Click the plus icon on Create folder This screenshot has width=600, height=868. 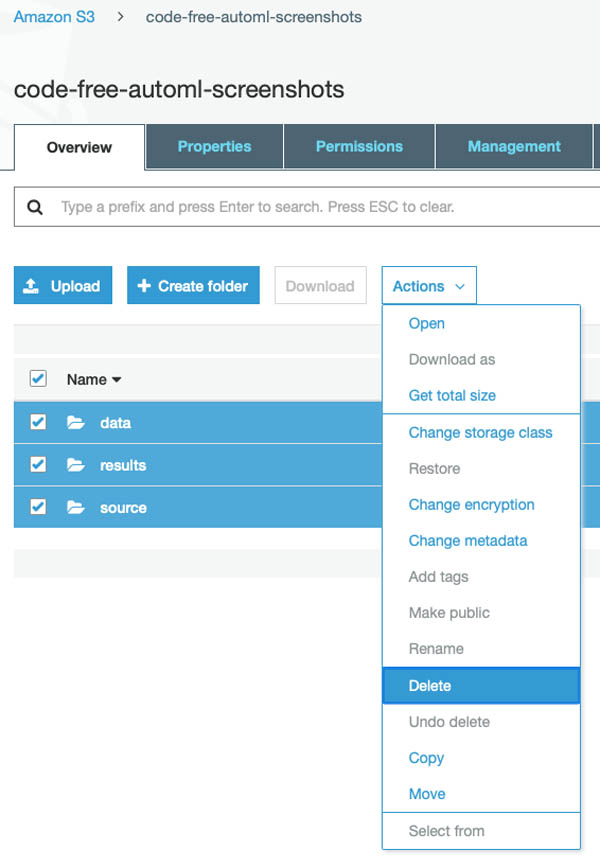[144, 286]
